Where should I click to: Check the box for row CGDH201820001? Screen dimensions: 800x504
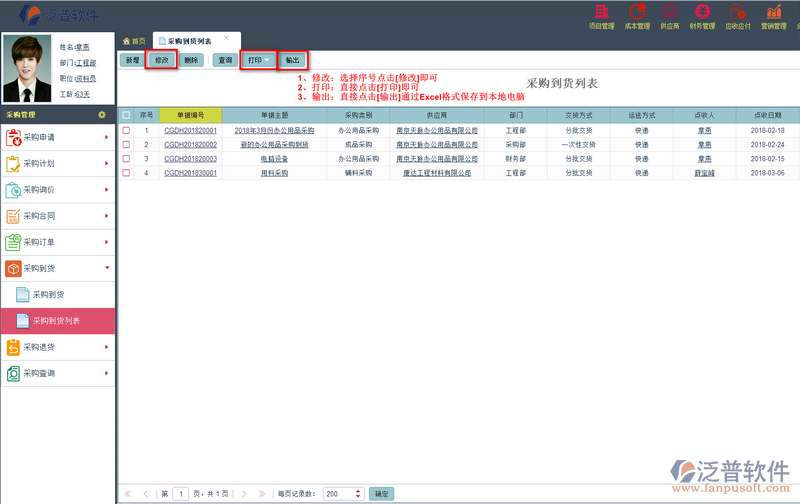[126, 130]
